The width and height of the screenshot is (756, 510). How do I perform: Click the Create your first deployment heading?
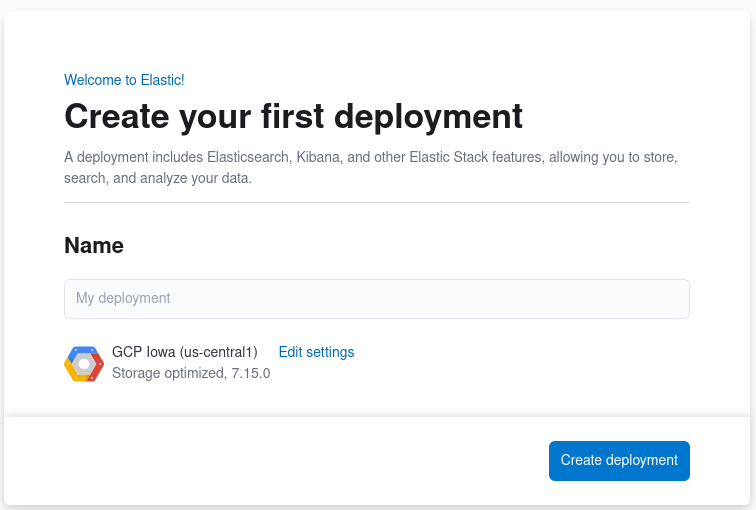pos(293,117)
